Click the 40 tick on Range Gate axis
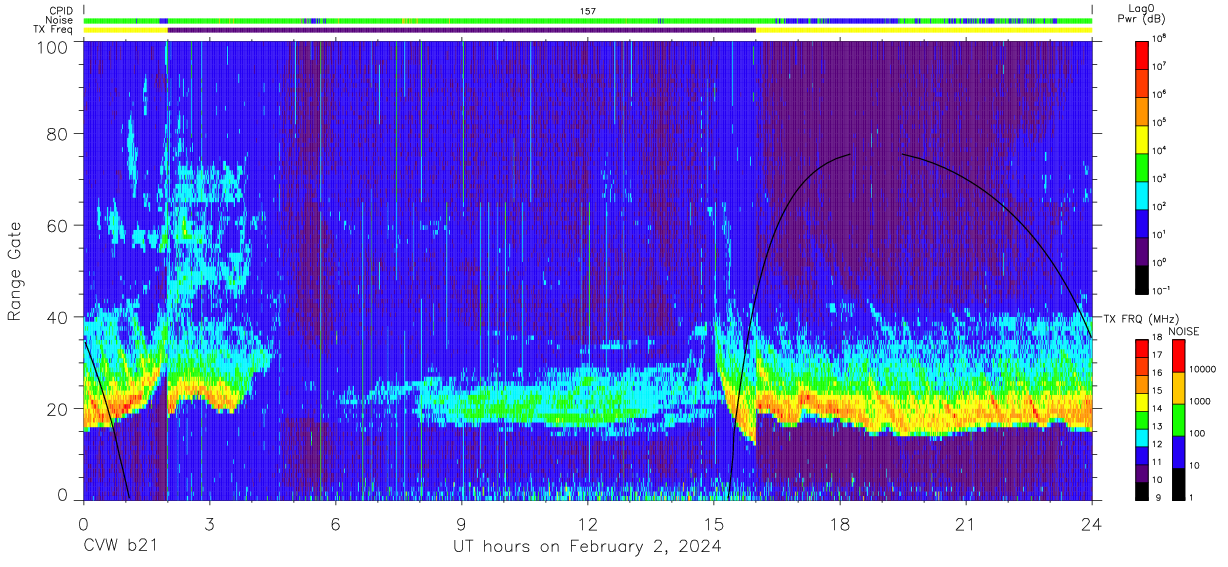Screen dimensions: 1228x567 pyautogui.click(x=57, y=317)
